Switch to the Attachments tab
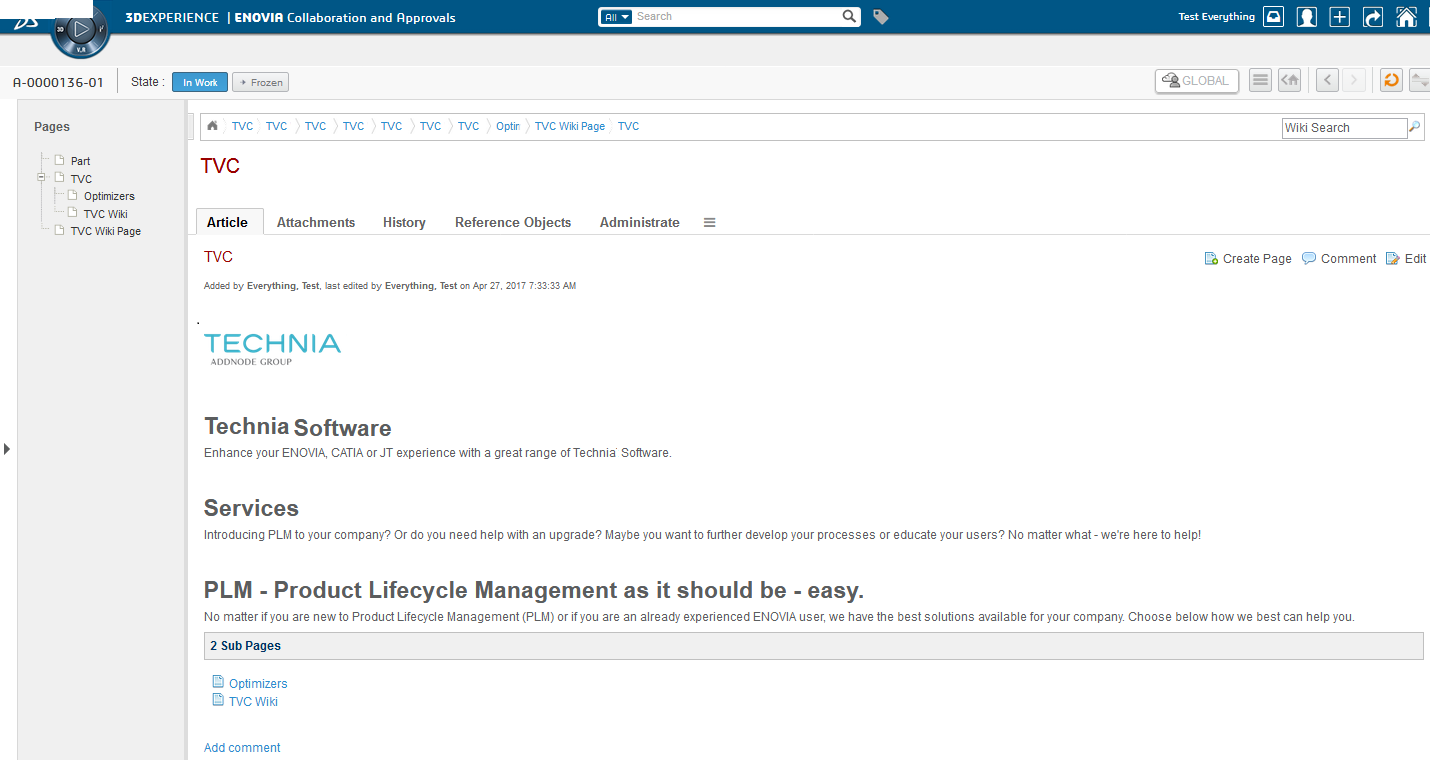 pyautogui.click(x=316, y=223)
